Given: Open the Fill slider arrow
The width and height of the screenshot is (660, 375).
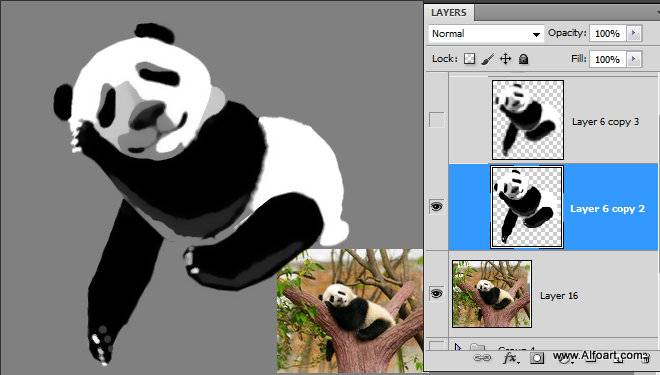Looking at the screenshot, I should 634,59.
